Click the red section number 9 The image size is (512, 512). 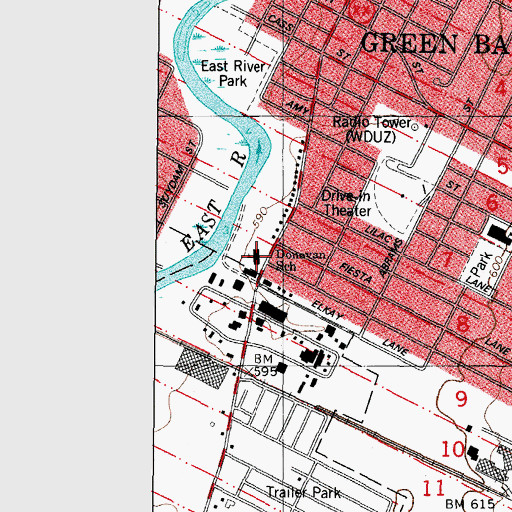pos(461,399)
